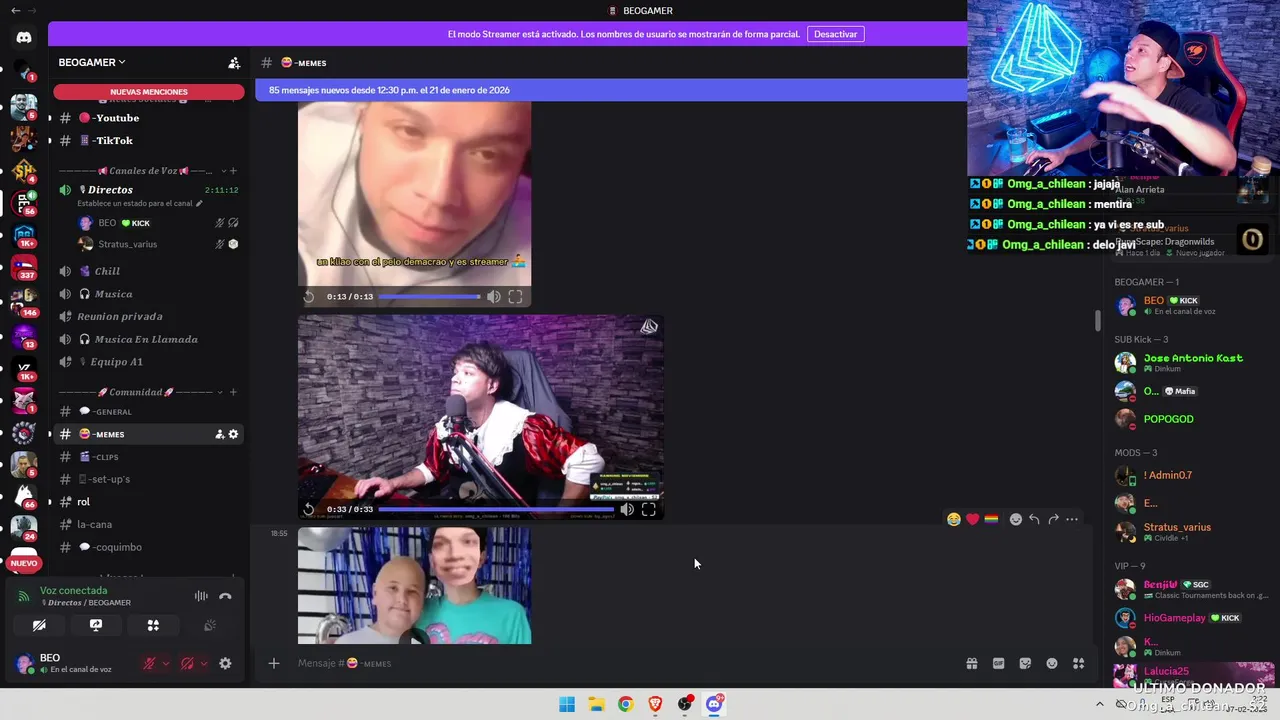1280x720 pixels.
Task: Mute the 0:33 video volume
Action: tap(626, 509)
